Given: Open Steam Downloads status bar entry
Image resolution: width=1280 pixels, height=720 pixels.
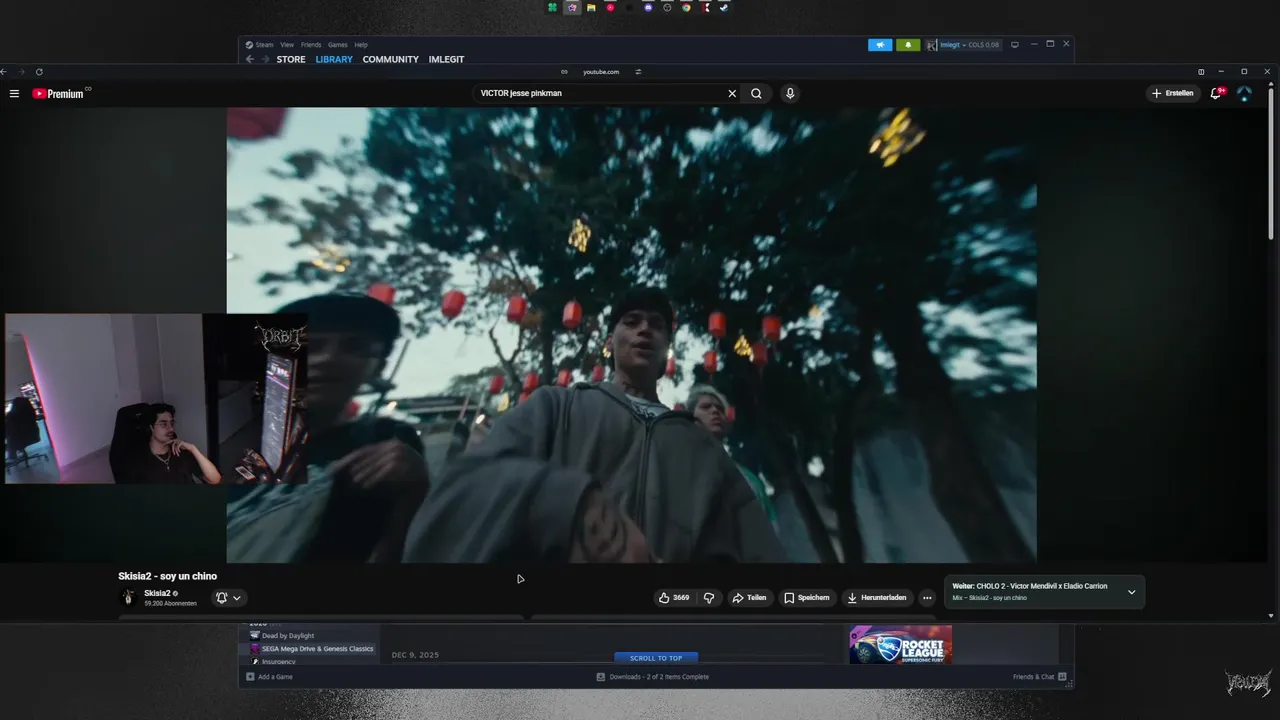Looking at the screenshot, I should [653, 677].
